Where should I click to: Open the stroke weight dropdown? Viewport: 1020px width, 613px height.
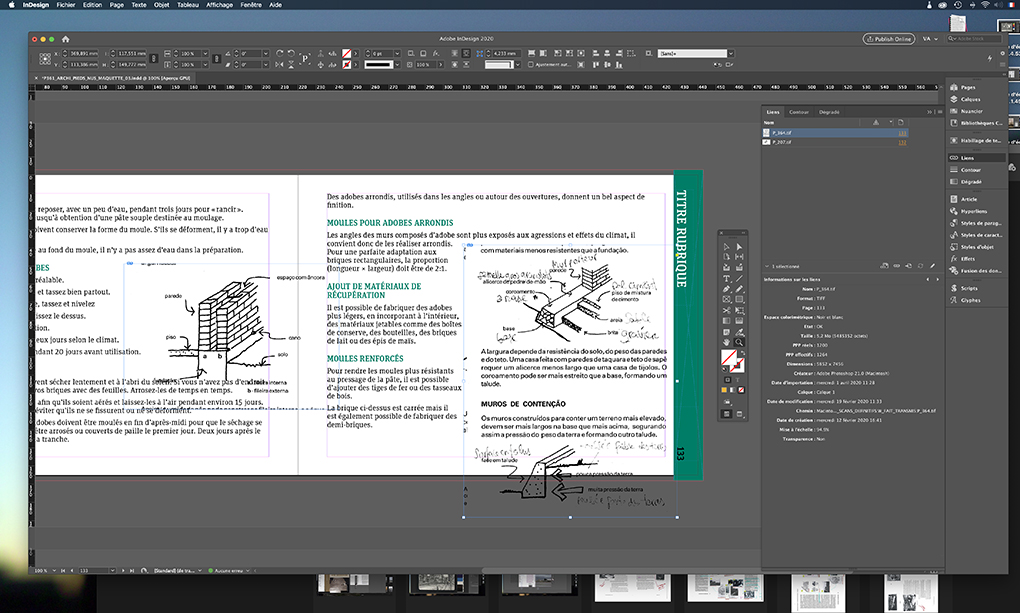coord(397,53)
